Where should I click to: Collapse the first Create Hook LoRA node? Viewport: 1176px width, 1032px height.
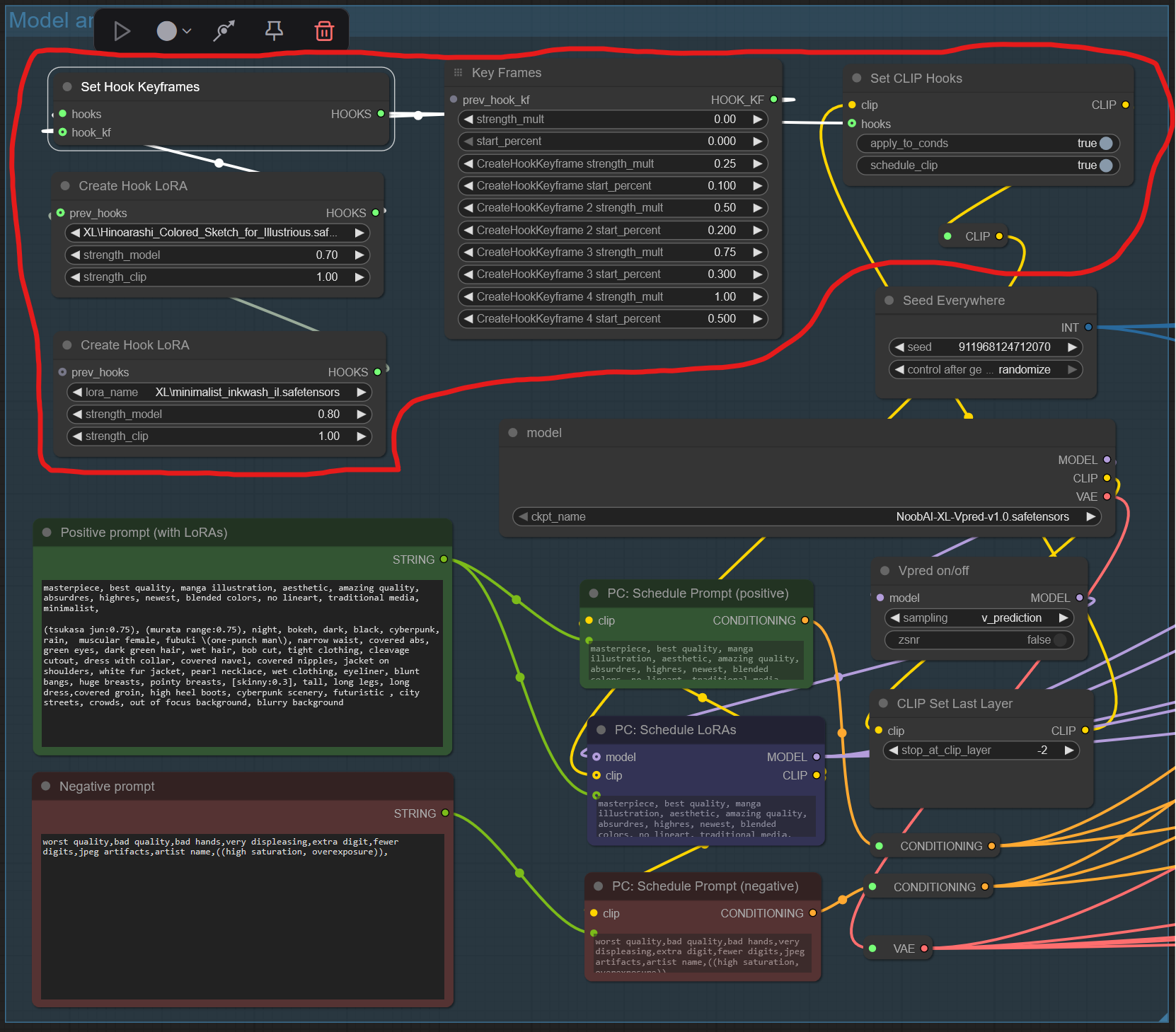(x=65, y=186)
